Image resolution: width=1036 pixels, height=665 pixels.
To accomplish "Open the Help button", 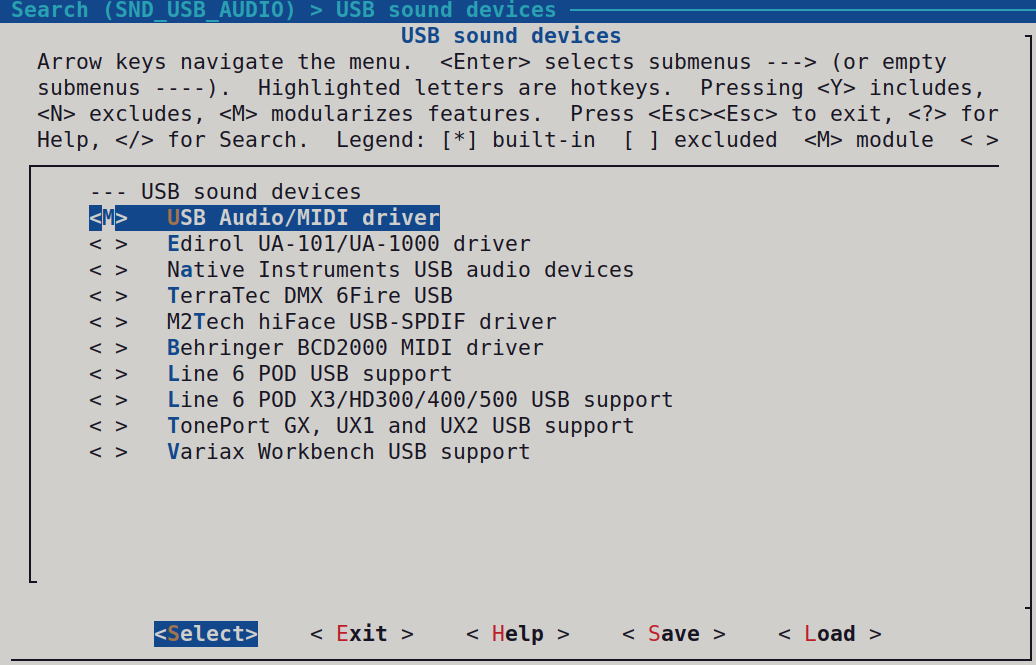I will (517, 634).
